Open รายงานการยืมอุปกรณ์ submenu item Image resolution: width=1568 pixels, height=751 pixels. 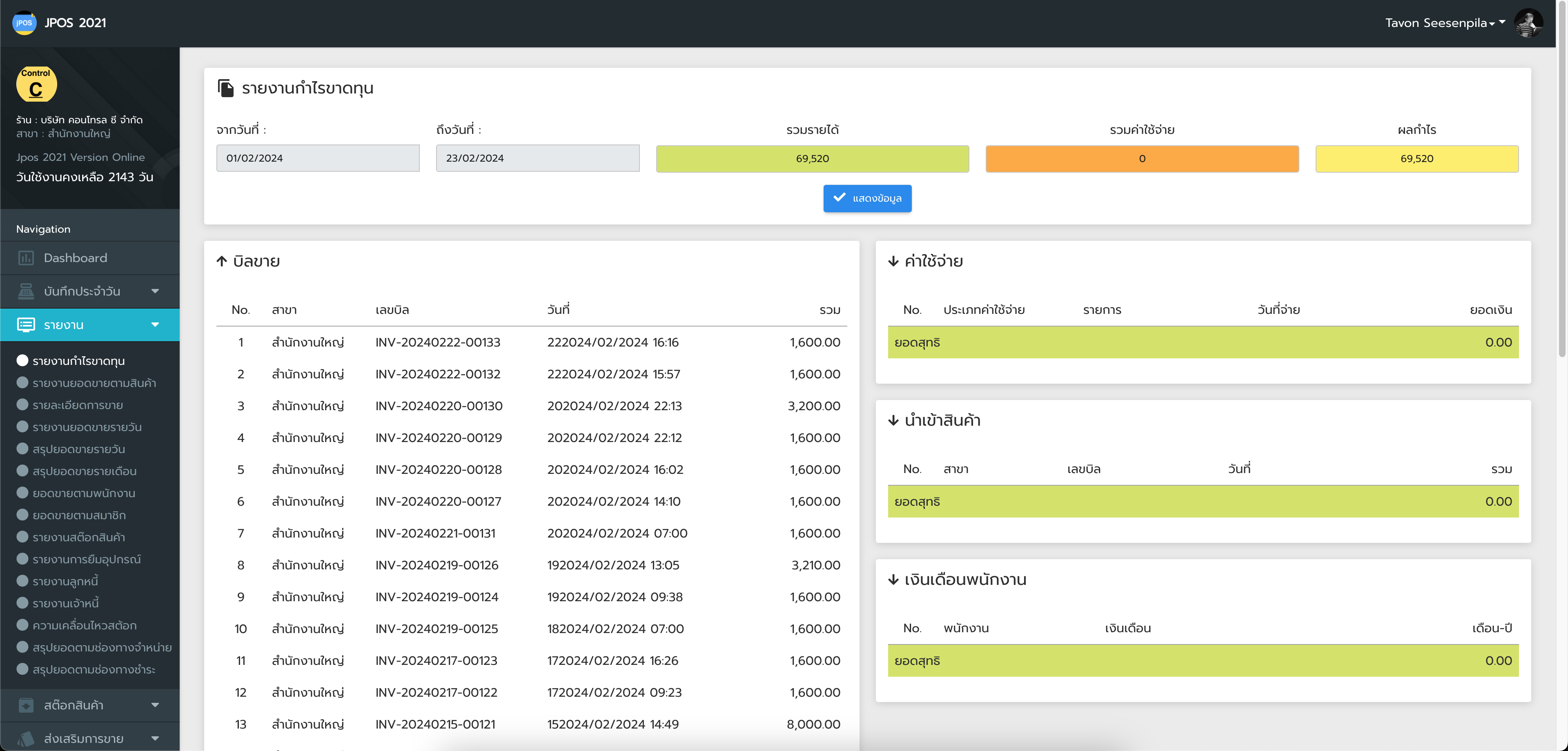(x=87, y=559)
